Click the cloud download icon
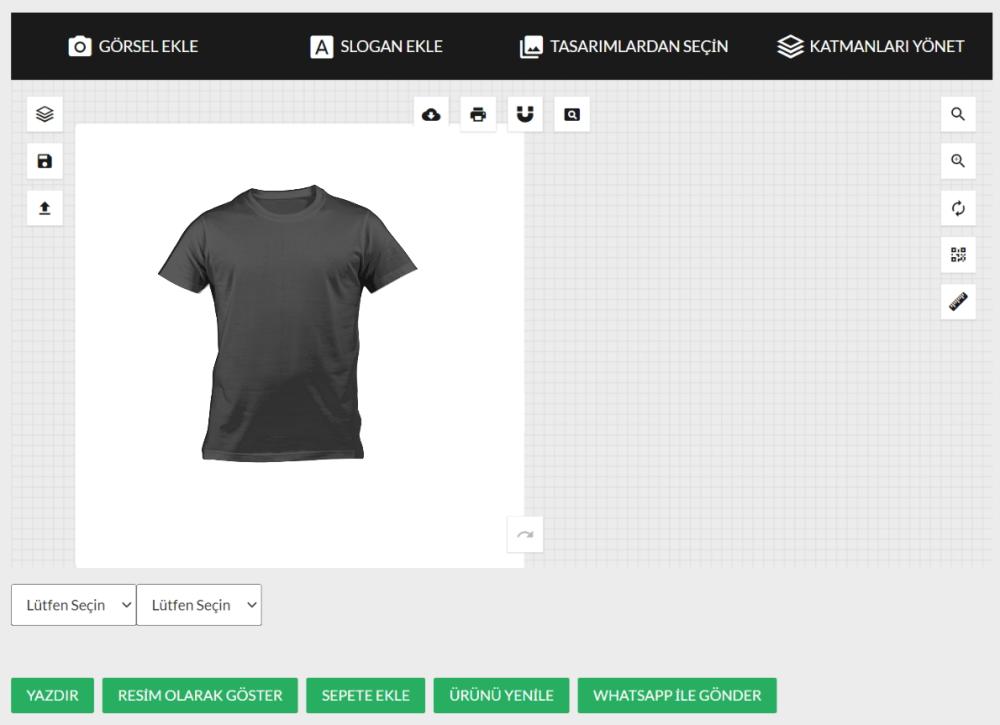The image size is (1000, 725). tap(431, 114)
